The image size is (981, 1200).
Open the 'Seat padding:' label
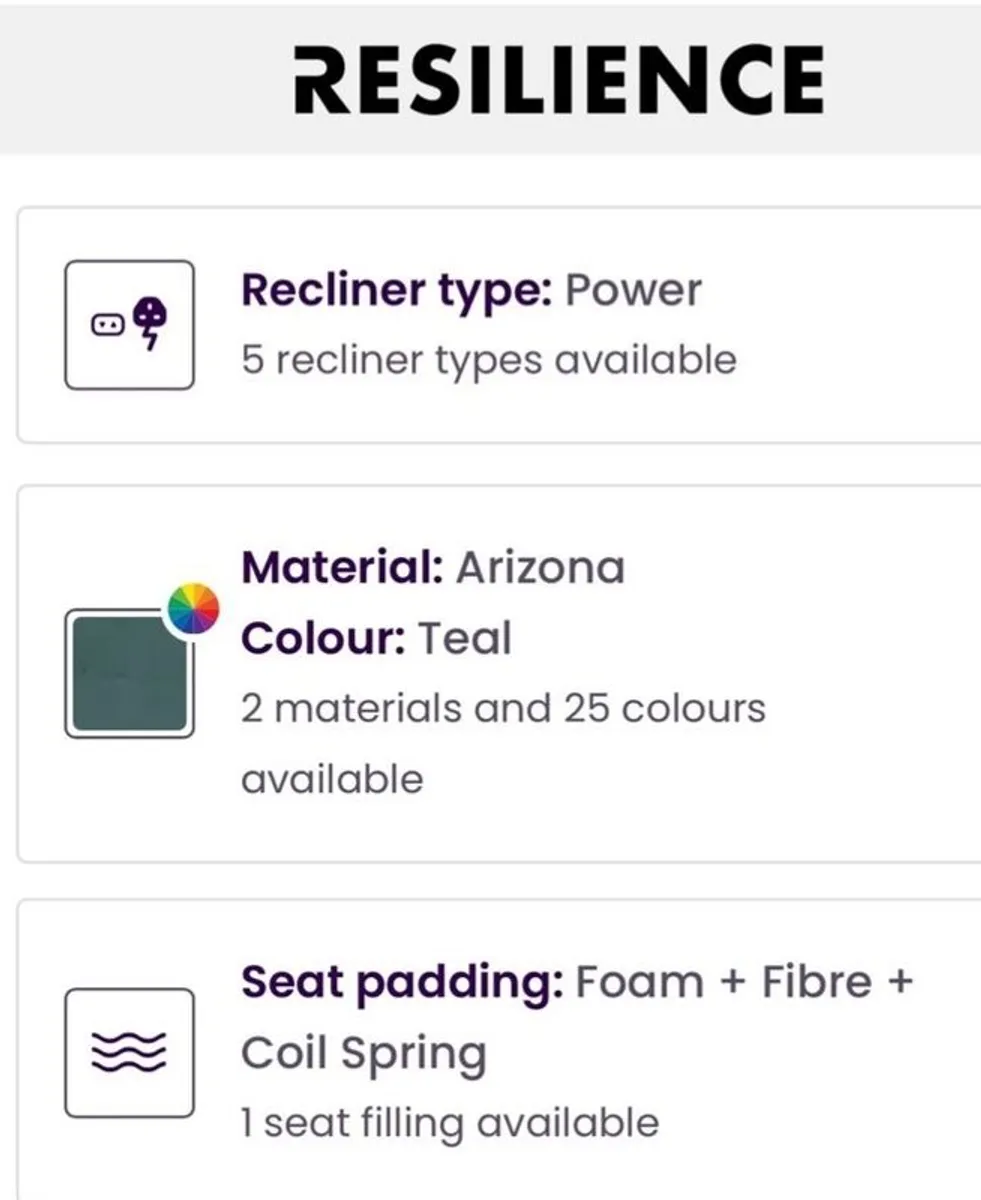(402, 982)
